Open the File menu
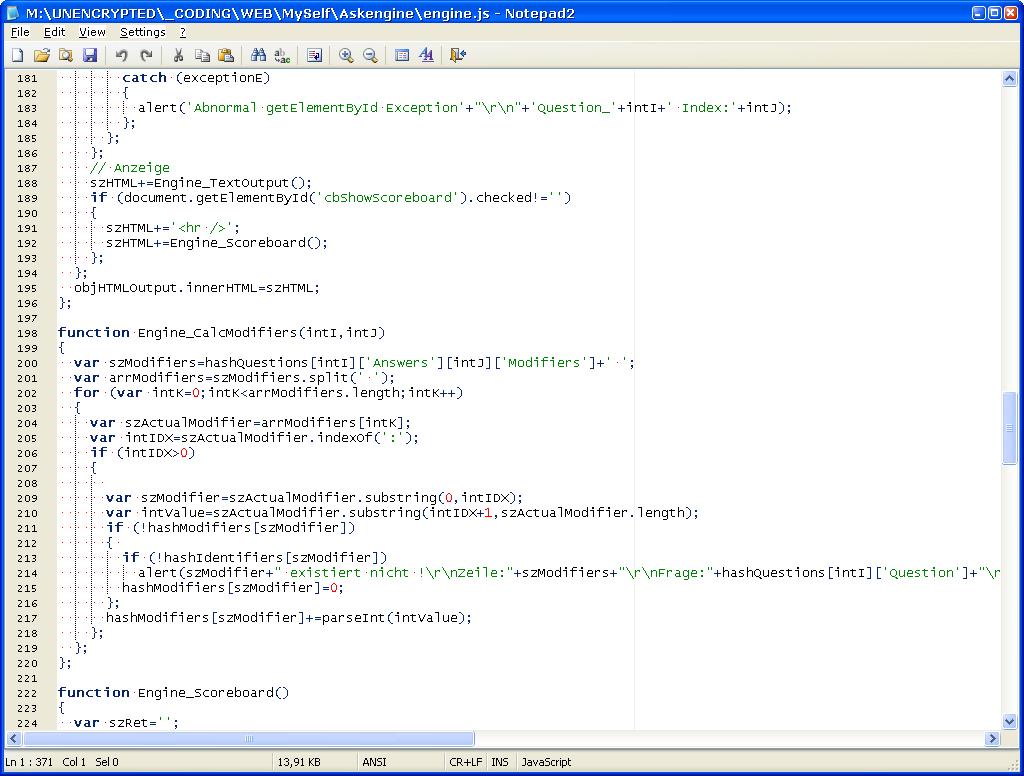This screenshot has width=1024, height=776. click(x=20, y=32)
